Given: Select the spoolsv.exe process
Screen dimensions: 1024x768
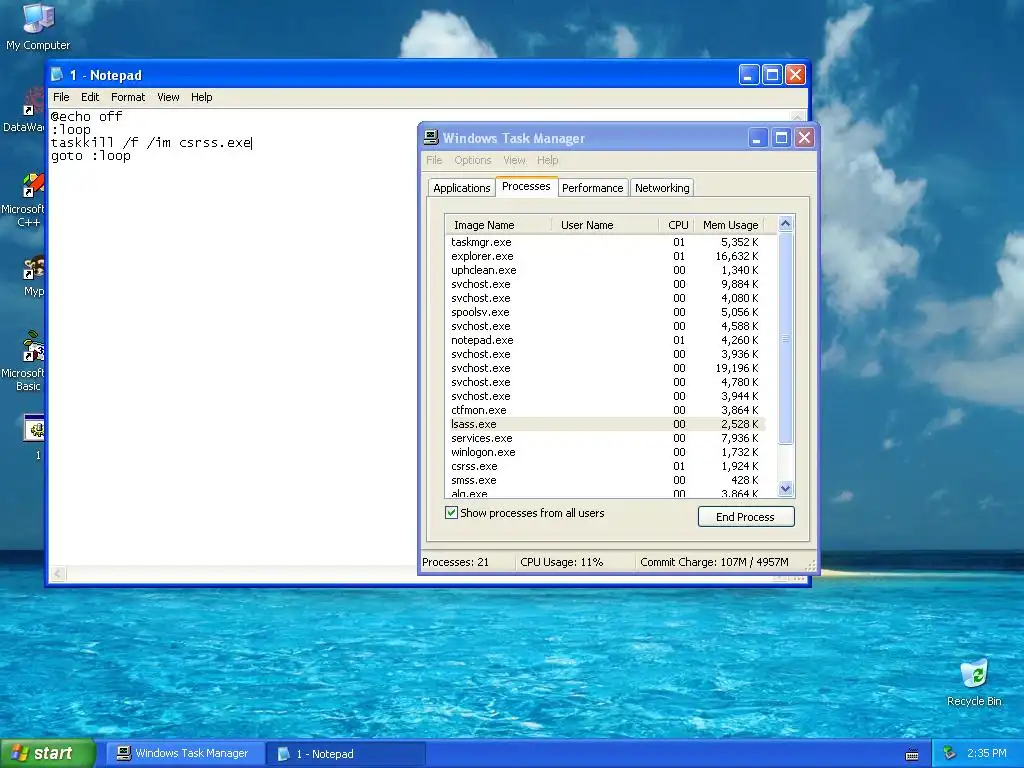Looking at the screenshot, I should [605, 312].
